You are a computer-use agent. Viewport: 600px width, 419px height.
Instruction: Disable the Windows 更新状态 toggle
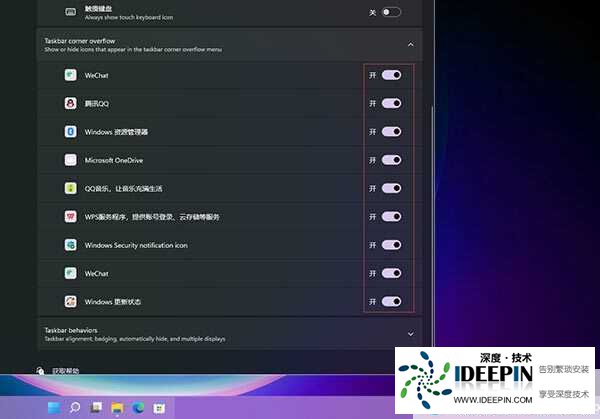391,302
